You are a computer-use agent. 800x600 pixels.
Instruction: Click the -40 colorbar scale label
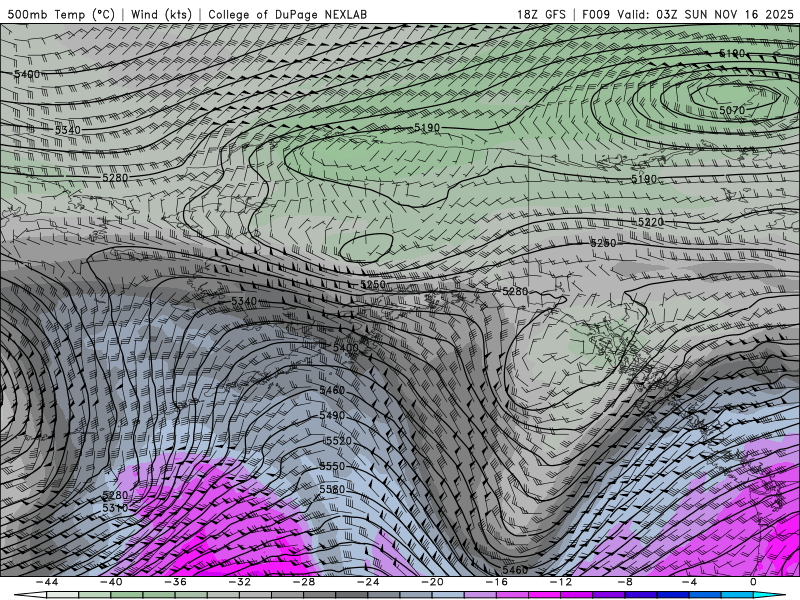pyautogui.click(x=111, y=582)
